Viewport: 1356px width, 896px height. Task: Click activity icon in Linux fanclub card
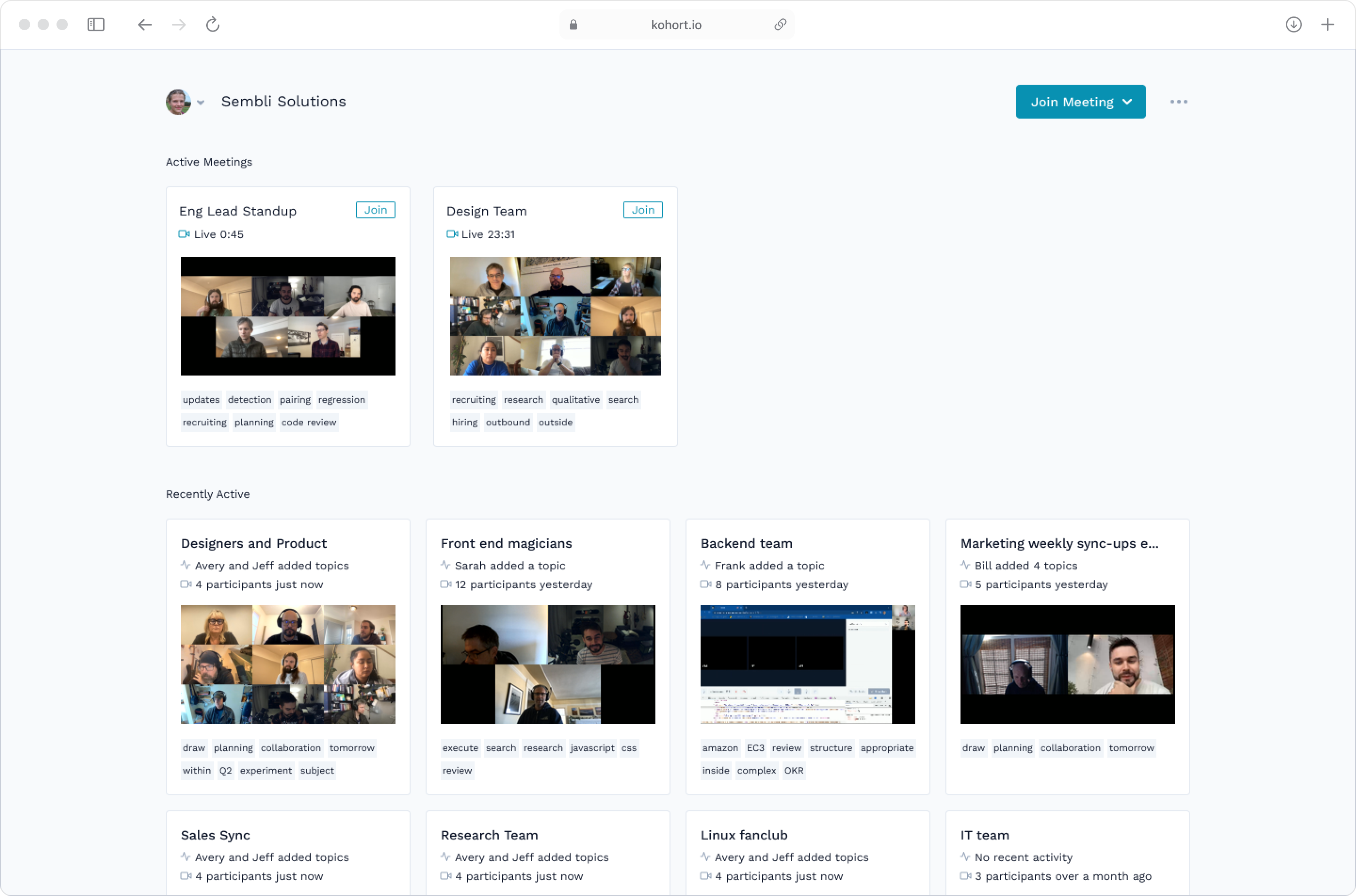(705, 856)
